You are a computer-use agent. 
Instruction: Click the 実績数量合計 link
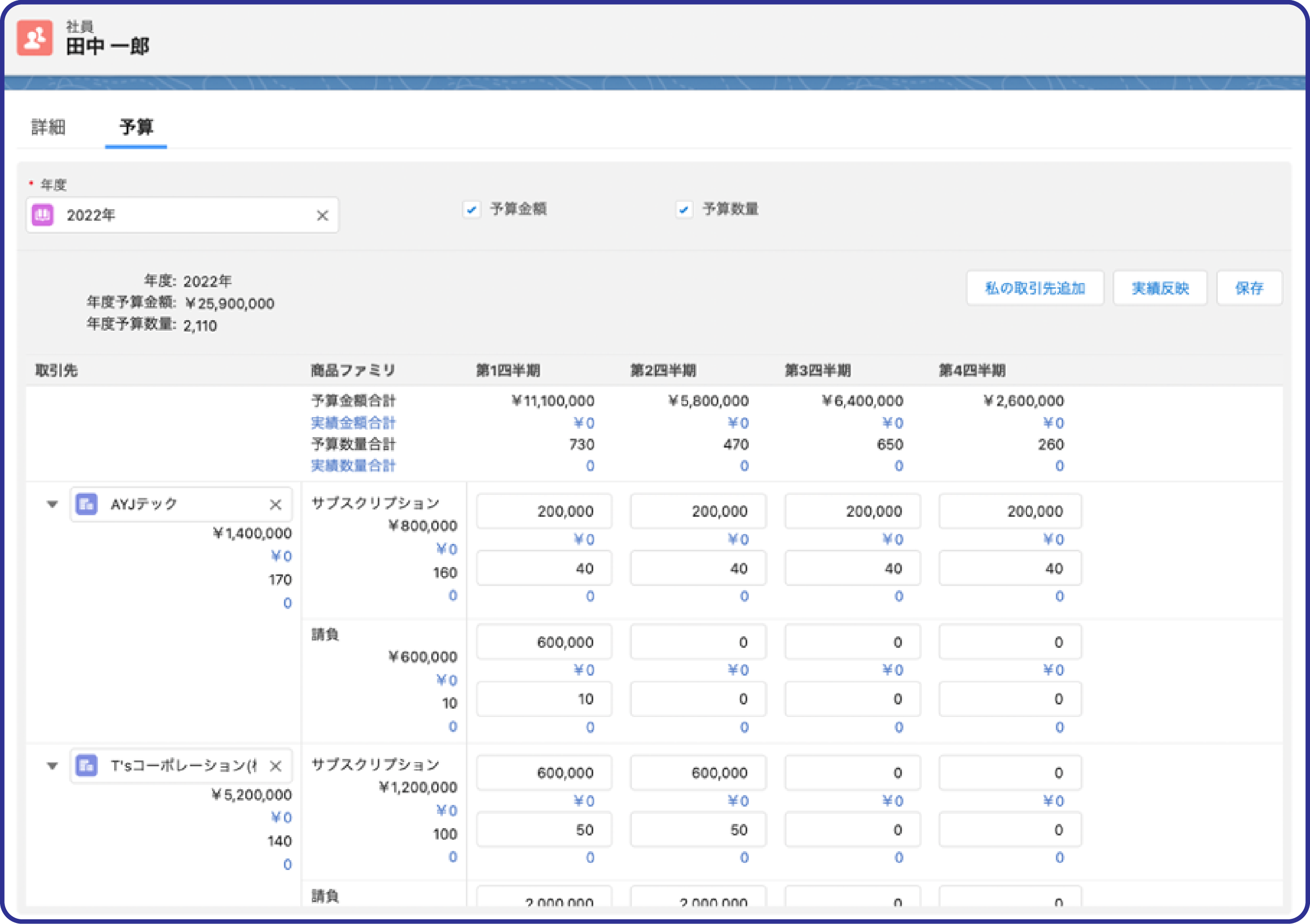point(353,466)
